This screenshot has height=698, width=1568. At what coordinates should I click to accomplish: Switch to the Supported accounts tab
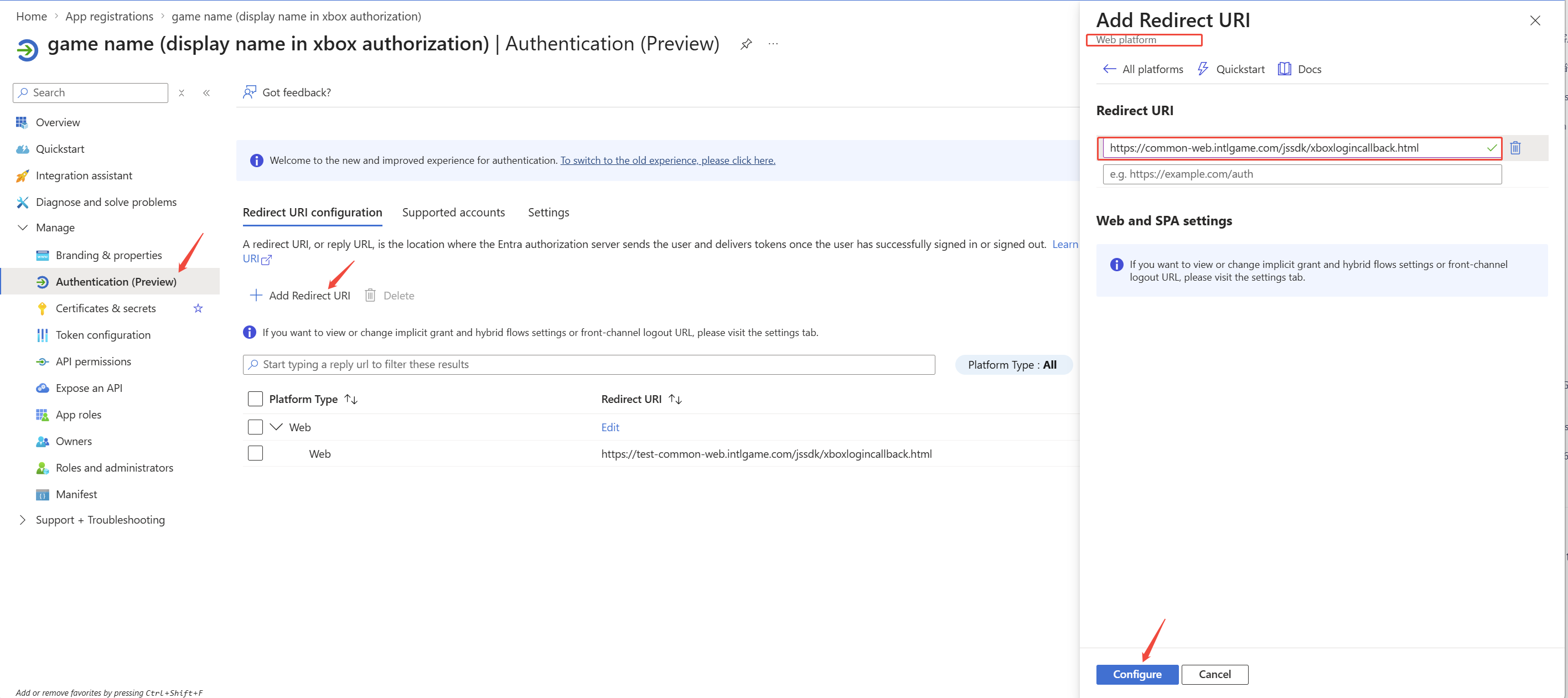[x=453, y=213]
